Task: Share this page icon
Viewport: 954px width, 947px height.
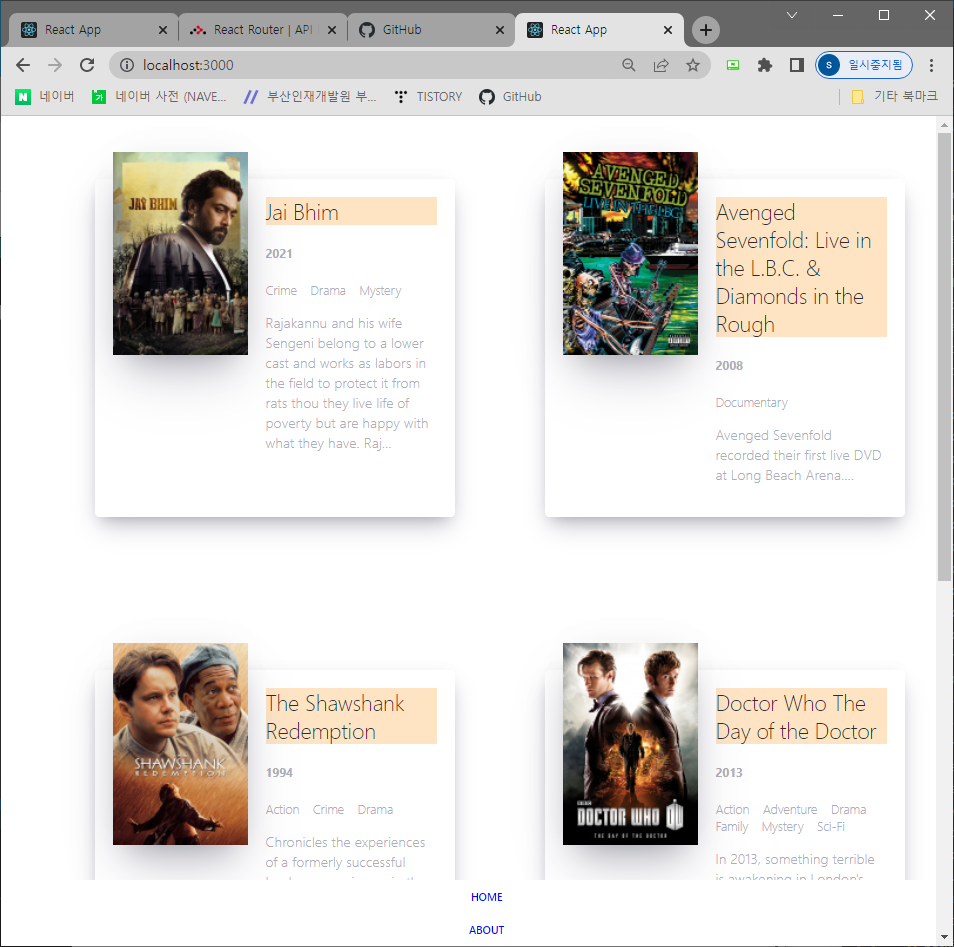Action: click(661, 65)
